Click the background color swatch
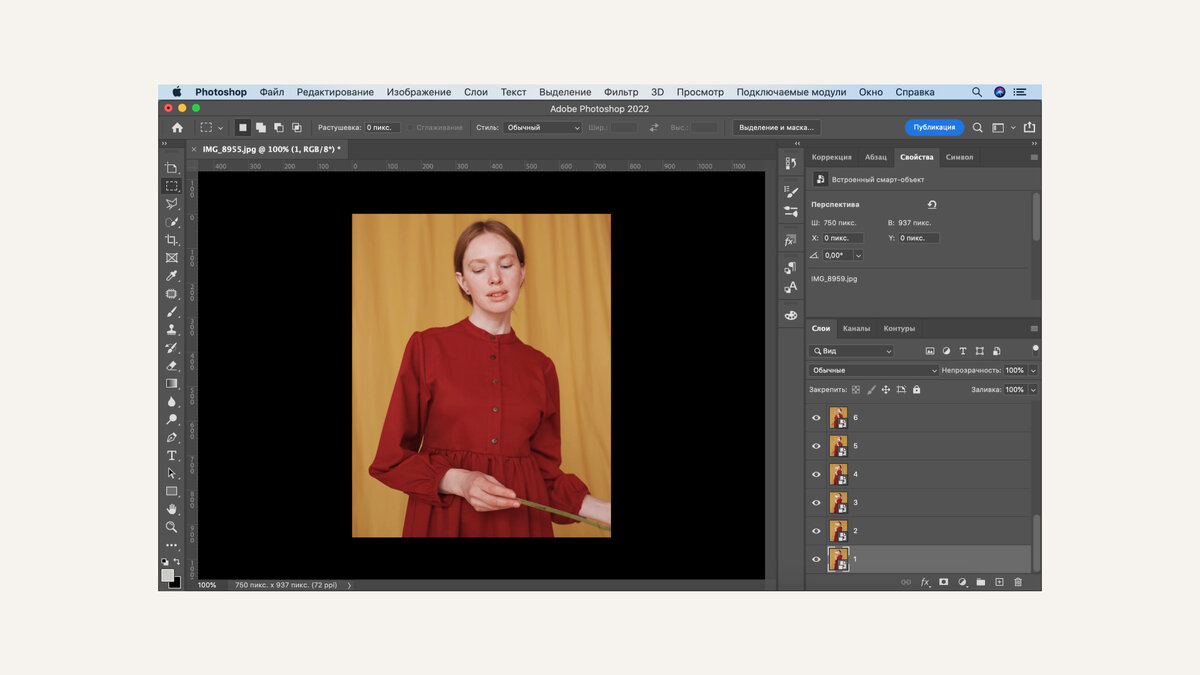Screen dimensions: 1200x675 pyautogui.click(x=175, y=582)
